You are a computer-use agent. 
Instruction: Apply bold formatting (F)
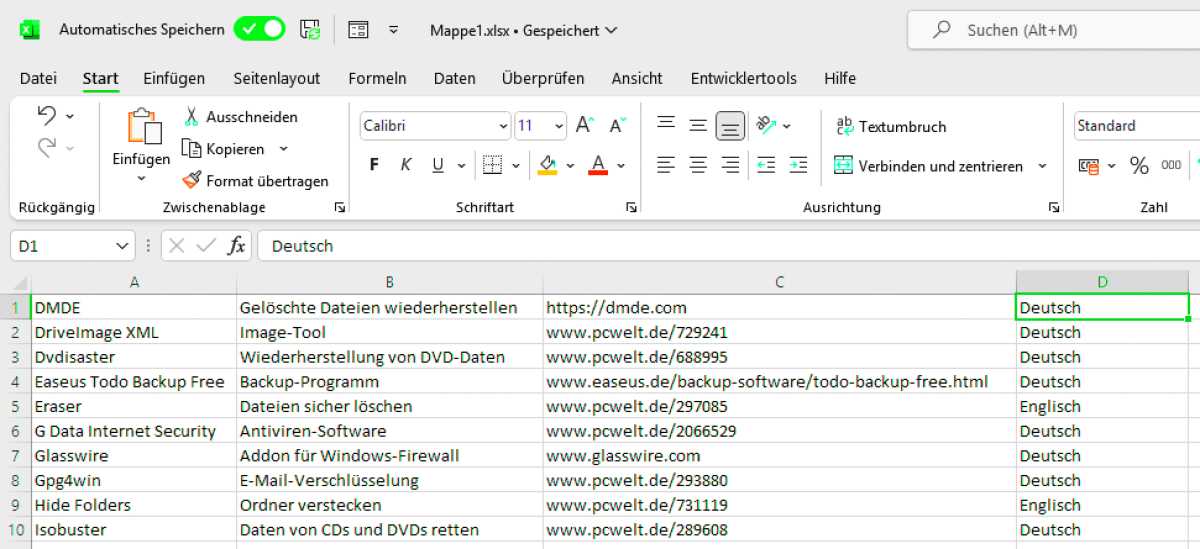pos(374,165)
